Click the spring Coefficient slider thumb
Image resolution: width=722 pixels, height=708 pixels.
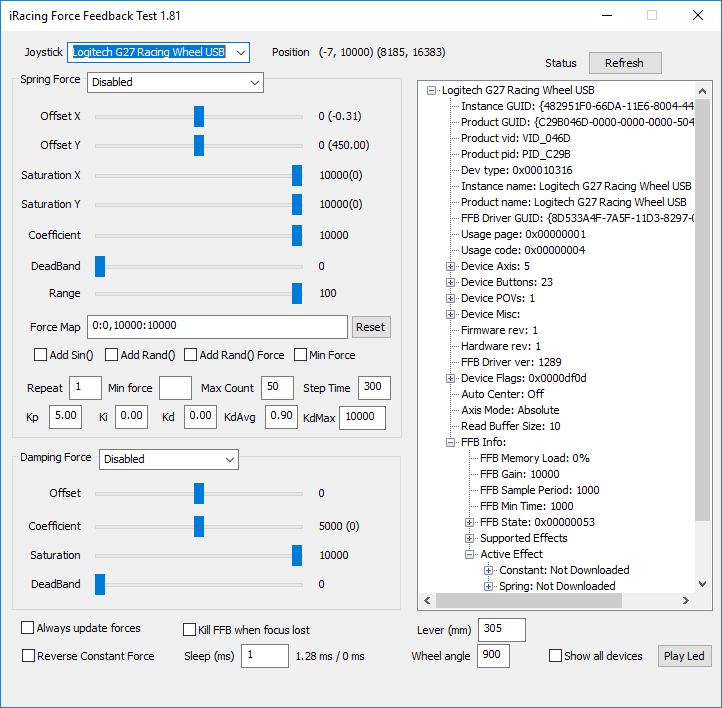pos(297,235)
